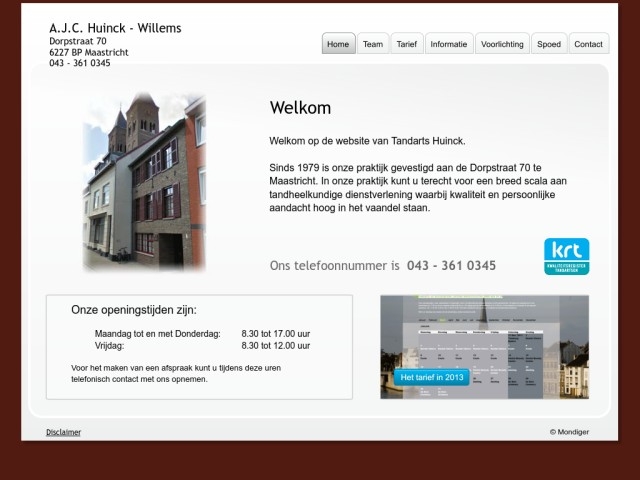640x480 pixels.
Task: Click the 'Dorpstraat 70' header address line
Action: (78, 41)
